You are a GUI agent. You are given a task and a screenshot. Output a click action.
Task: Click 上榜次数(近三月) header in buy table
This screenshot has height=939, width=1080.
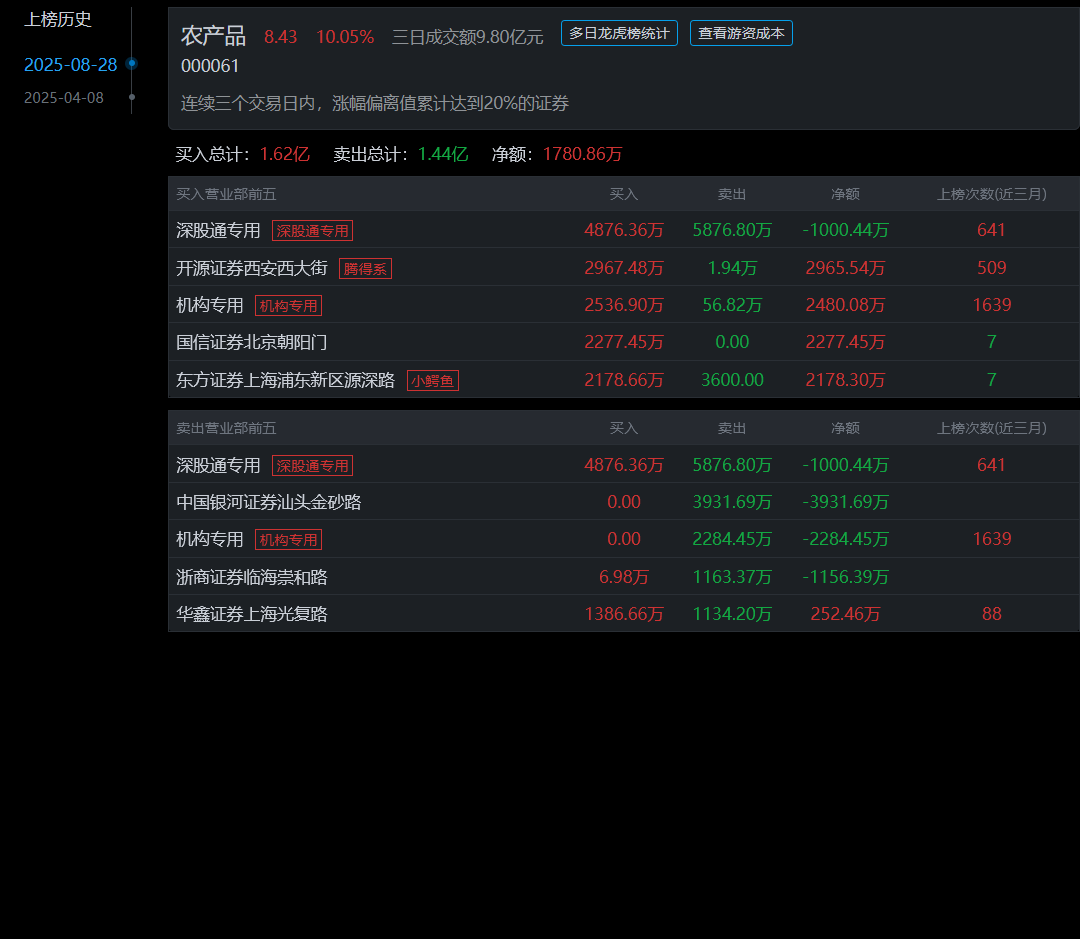[991, 194]
